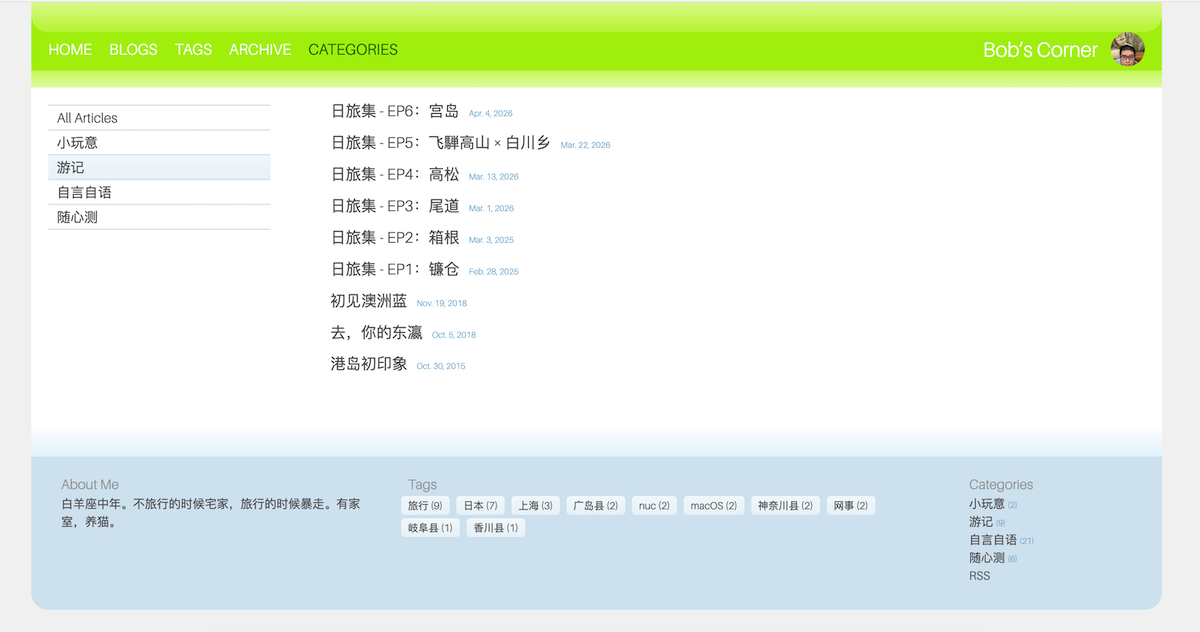Screen dimensions: 1200x632
Task: Open the CATEGORIES menu item
Action: coord(353,49)
